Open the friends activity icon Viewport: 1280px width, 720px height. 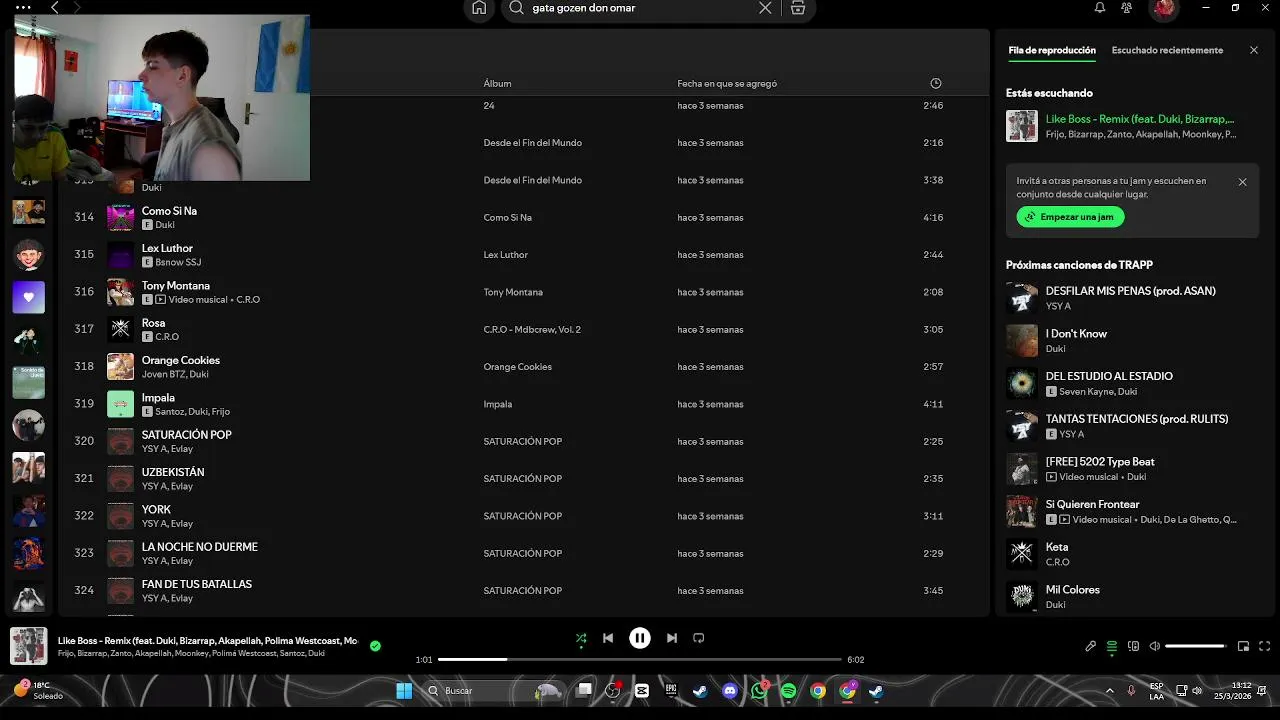tap(1127, 8)
